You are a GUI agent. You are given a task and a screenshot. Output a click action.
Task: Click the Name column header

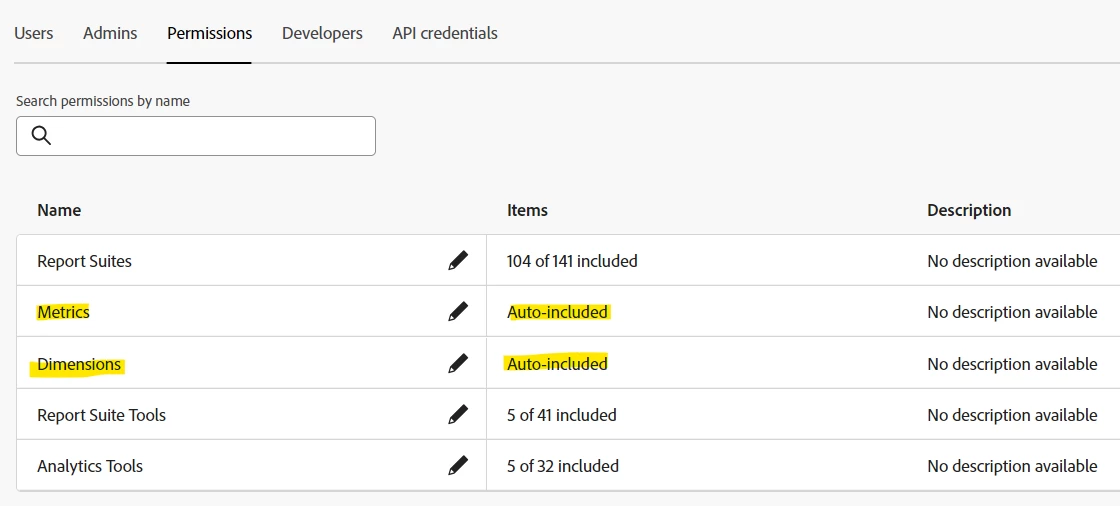pyautogui.click(x=59, y=210)
